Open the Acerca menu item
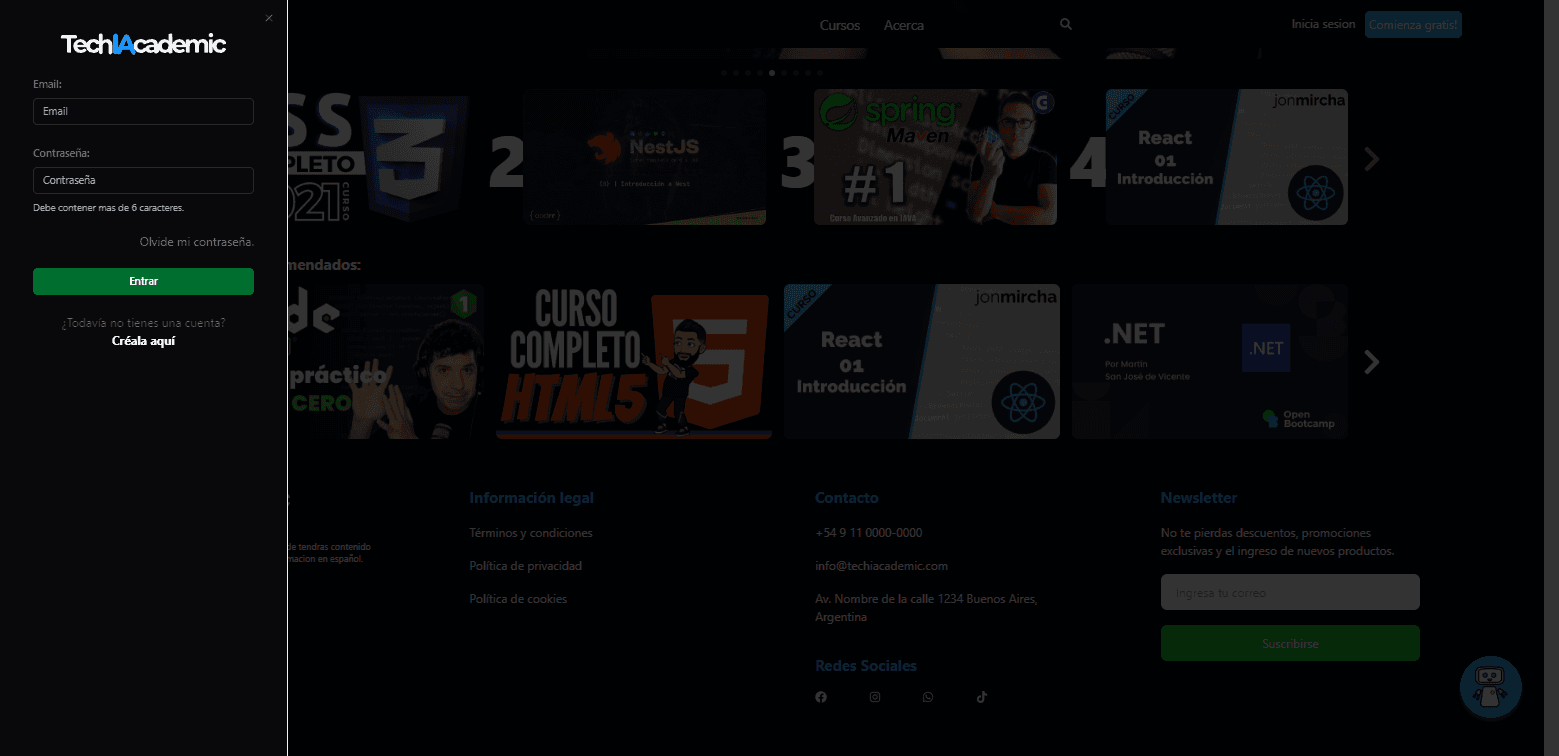1559x756 pixels. 904,25
